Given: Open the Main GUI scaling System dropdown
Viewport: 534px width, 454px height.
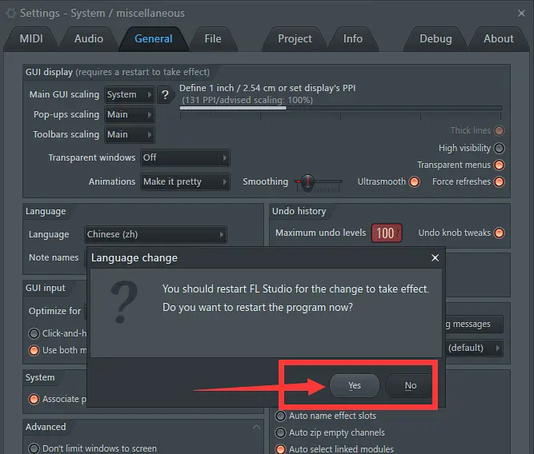Looking at the screenshot, I should coord(129,95).
